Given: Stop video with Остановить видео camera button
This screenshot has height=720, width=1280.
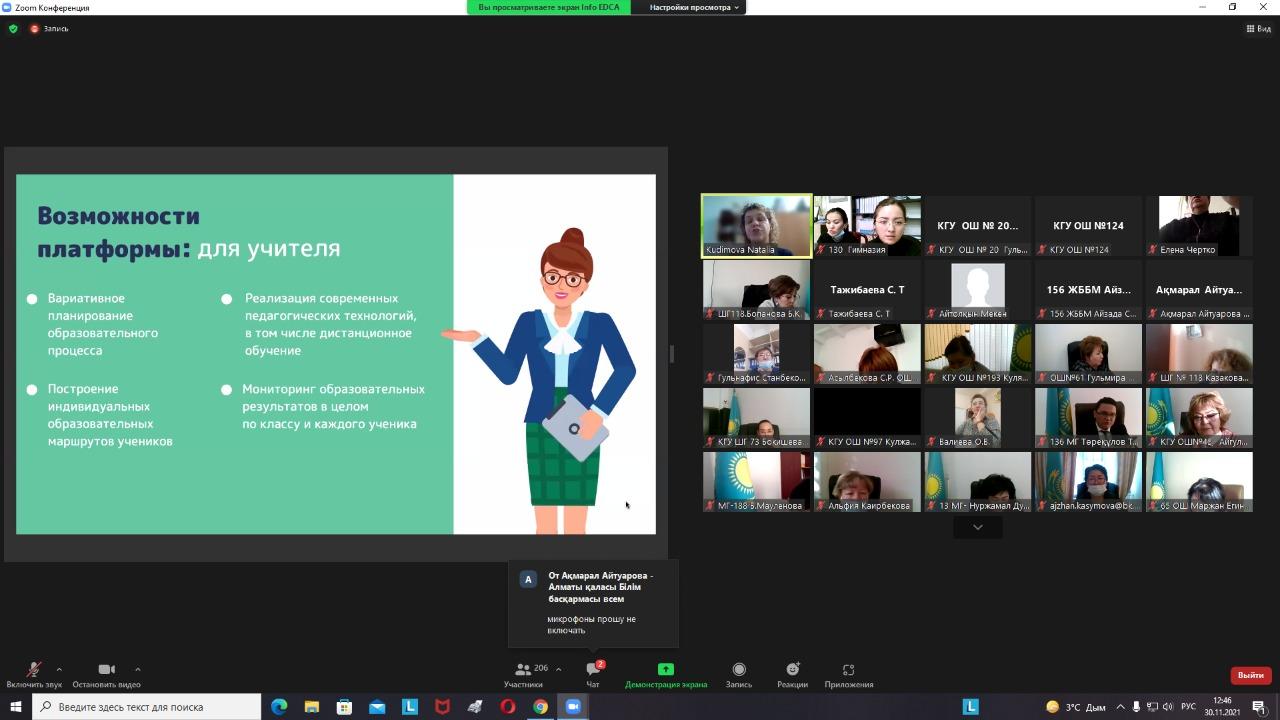Looking at the screenshot, I should point(106,675).
